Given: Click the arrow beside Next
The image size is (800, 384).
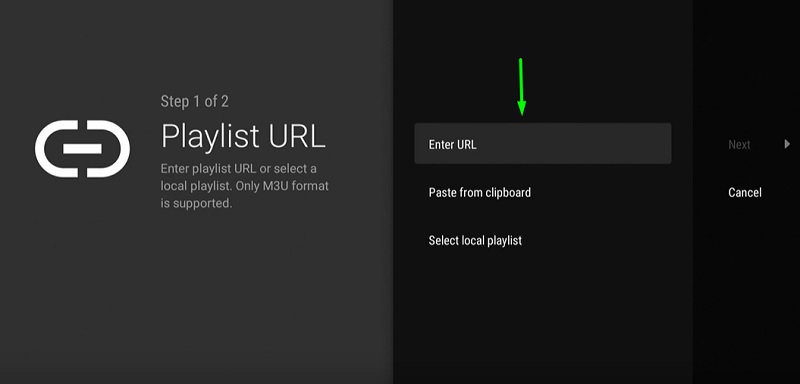Looking at the screenshot, I should [787, 144].
